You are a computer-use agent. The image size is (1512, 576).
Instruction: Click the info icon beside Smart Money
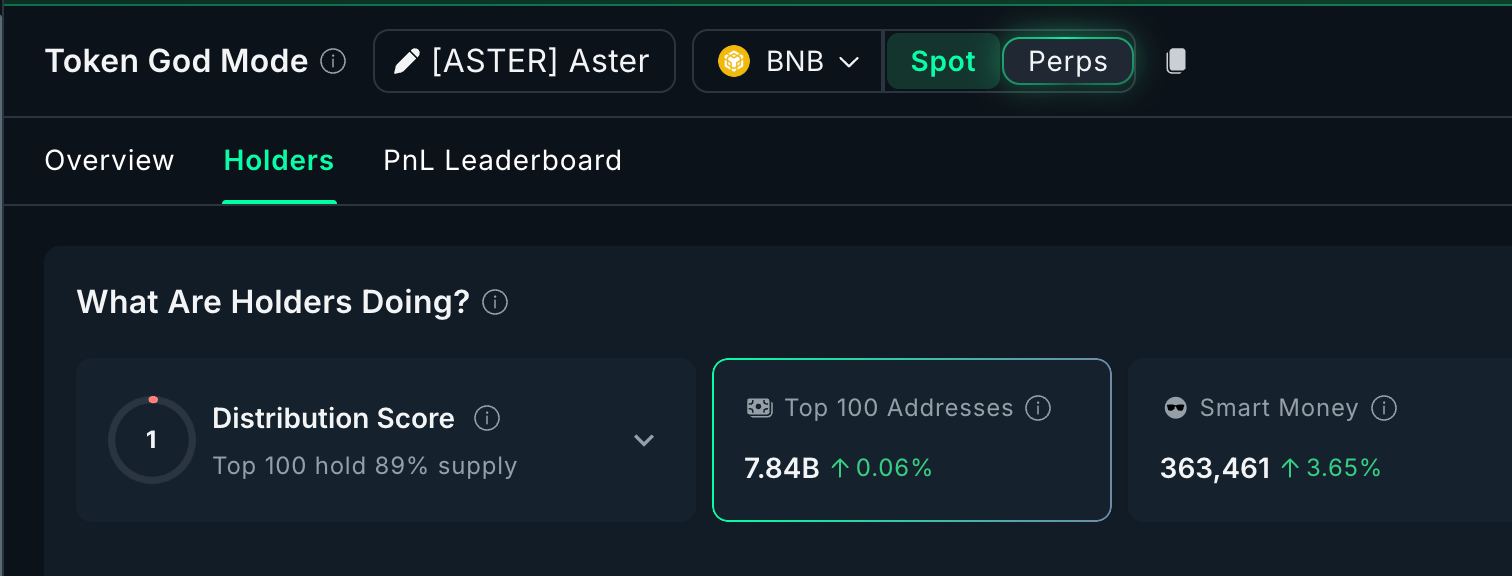coord(1384,408)
